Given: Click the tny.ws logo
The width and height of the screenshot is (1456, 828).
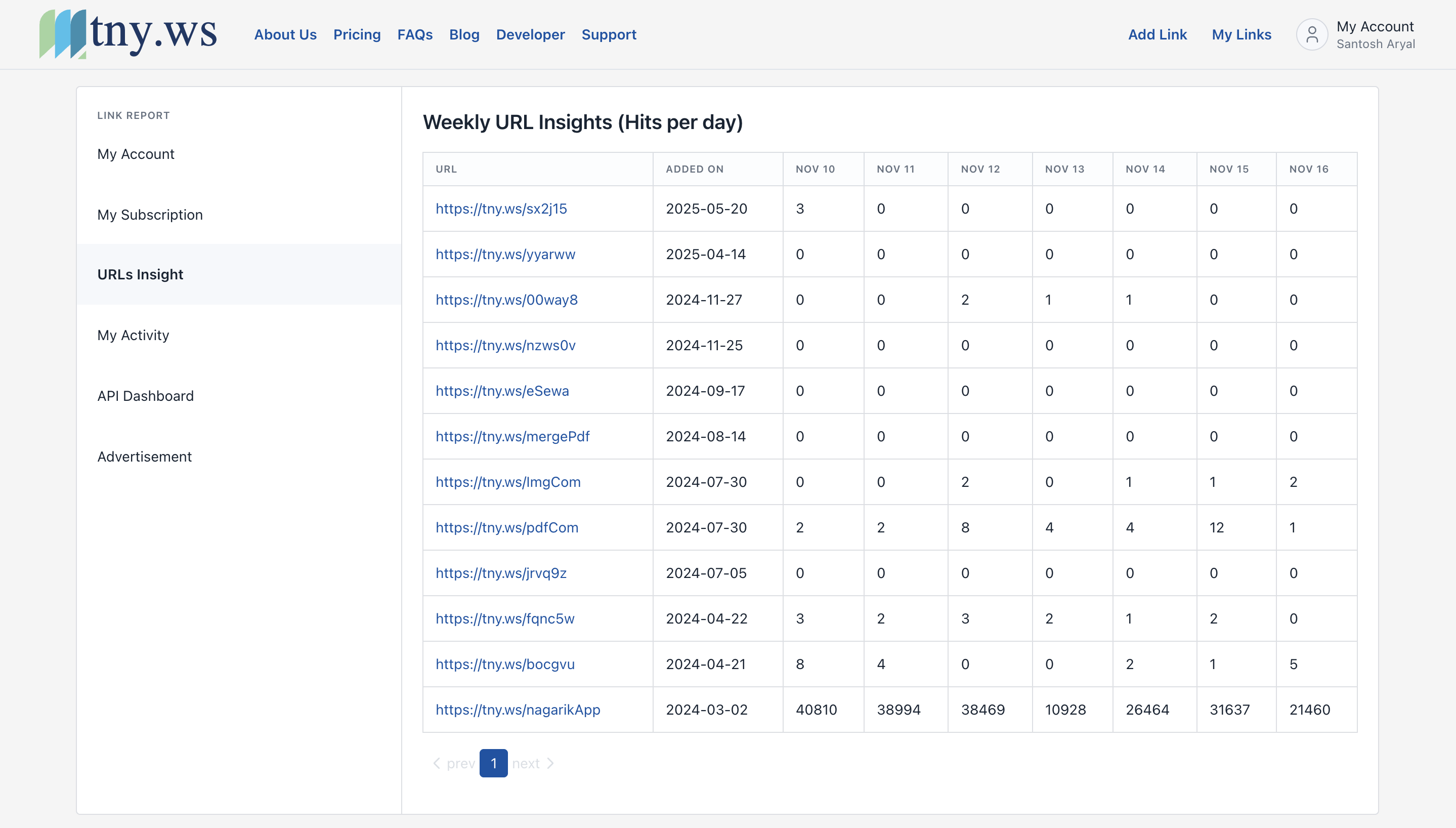Looking at the screenshot, I should point(129,34).
